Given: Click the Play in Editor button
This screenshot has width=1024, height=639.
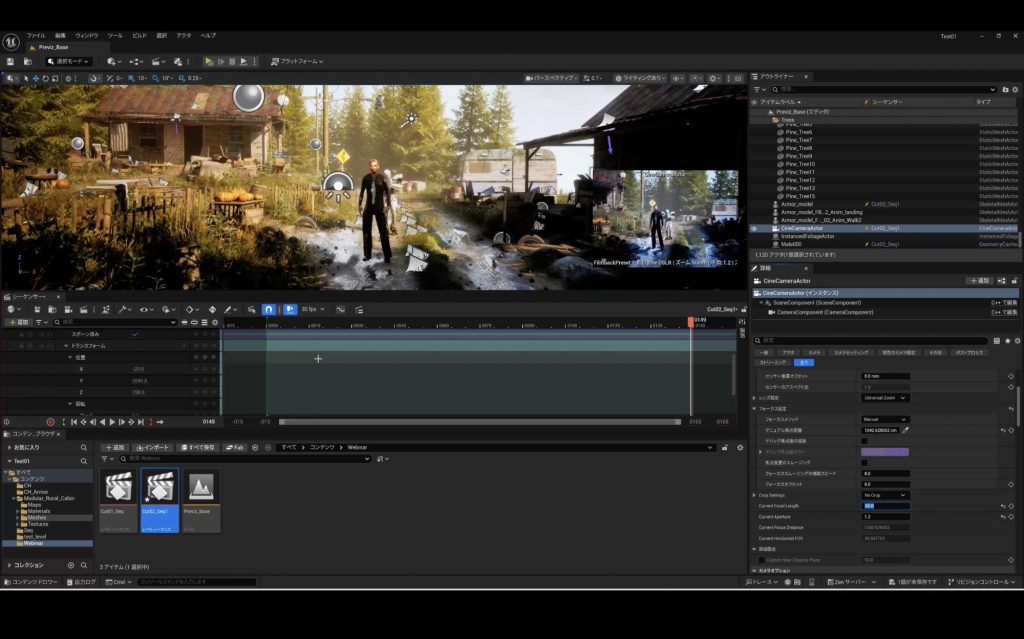Looking at the screenshot, I should click(x=209, y=61).
